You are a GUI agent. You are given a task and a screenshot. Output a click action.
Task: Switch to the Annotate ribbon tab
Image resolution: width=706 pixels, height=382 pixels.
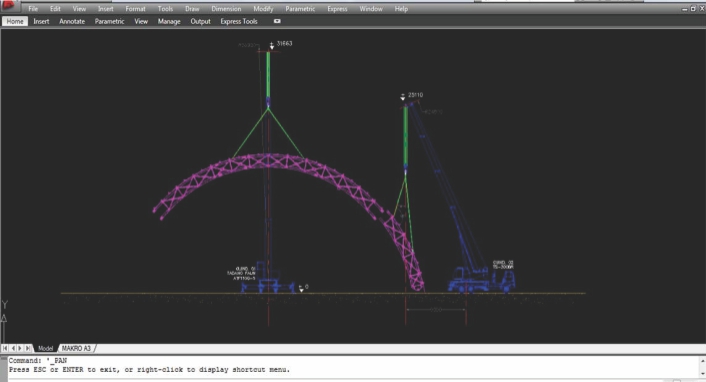pos(72,21)
